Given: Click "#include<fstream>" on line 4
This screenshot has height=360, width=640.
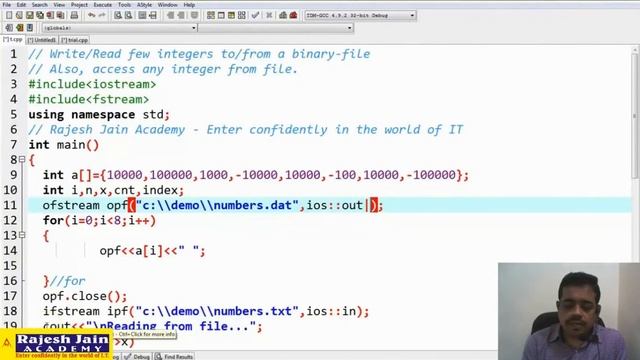Looking at the screenshot, I should click(89, 99).
